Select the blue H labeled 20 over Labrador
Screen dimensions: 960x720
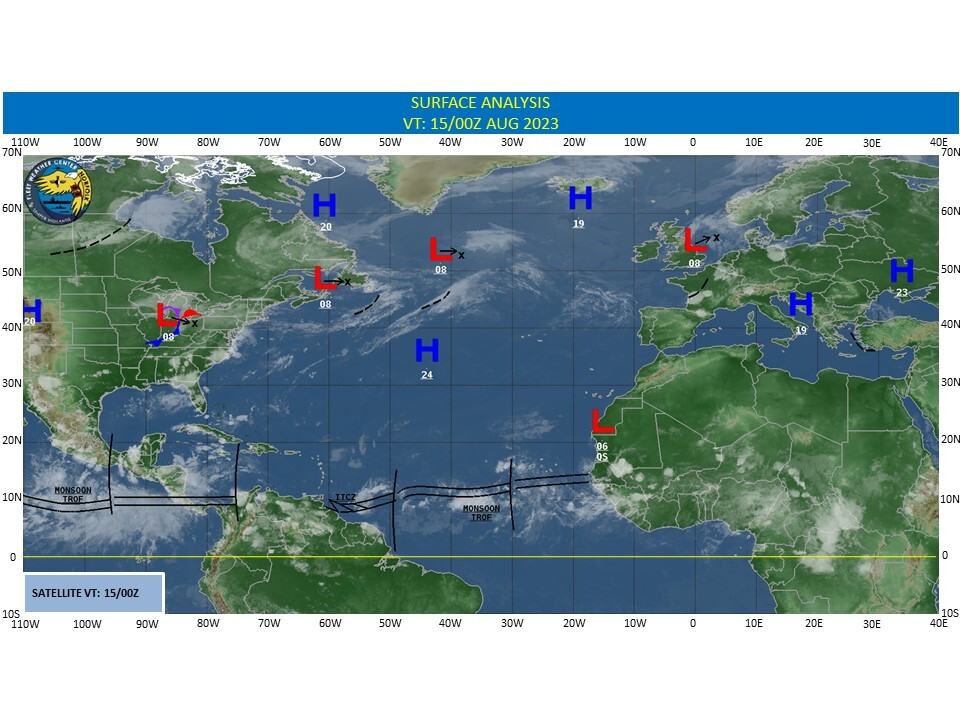(x=324, y=206)
